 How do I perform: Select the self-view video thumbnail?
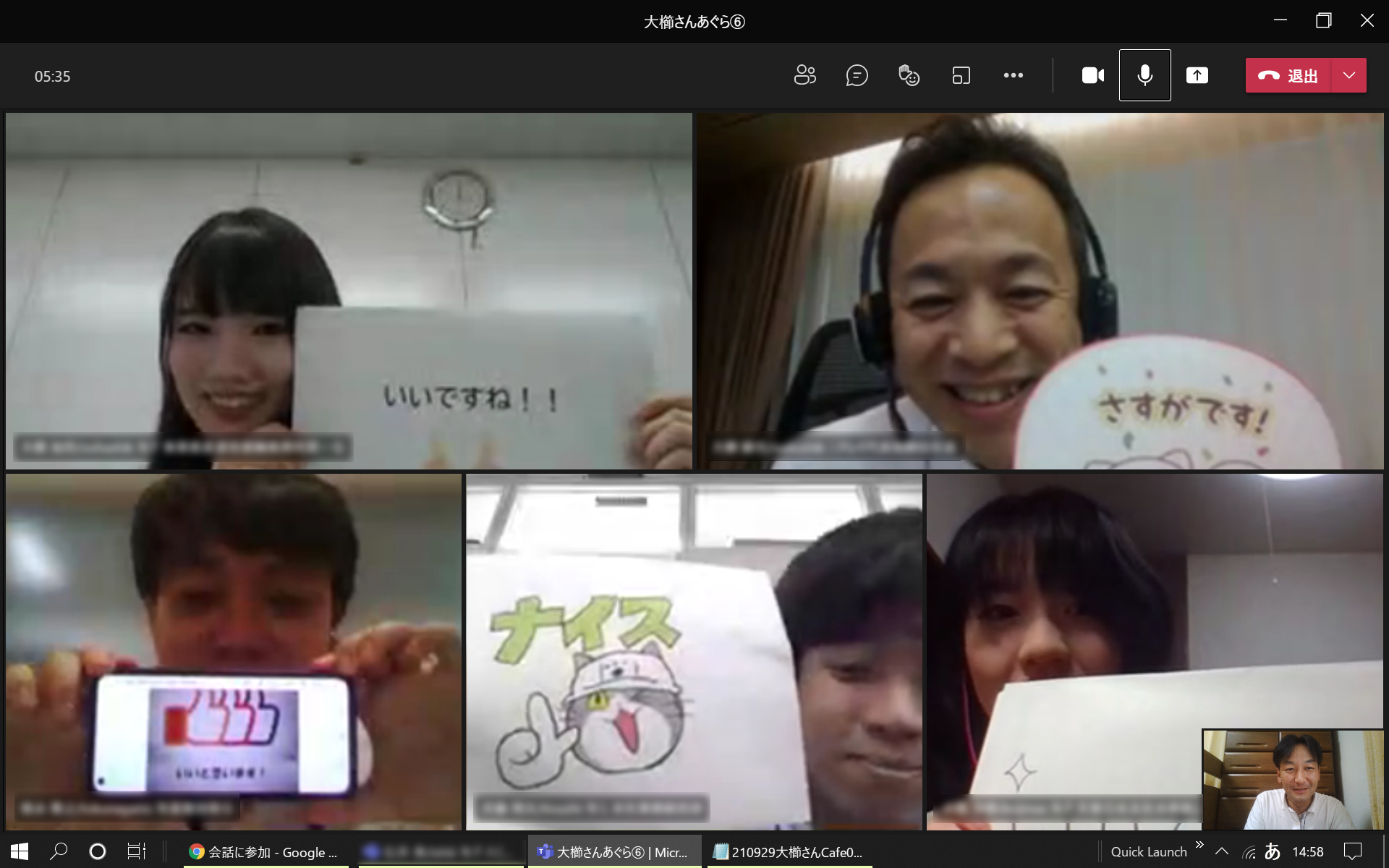click(1293, 779)
